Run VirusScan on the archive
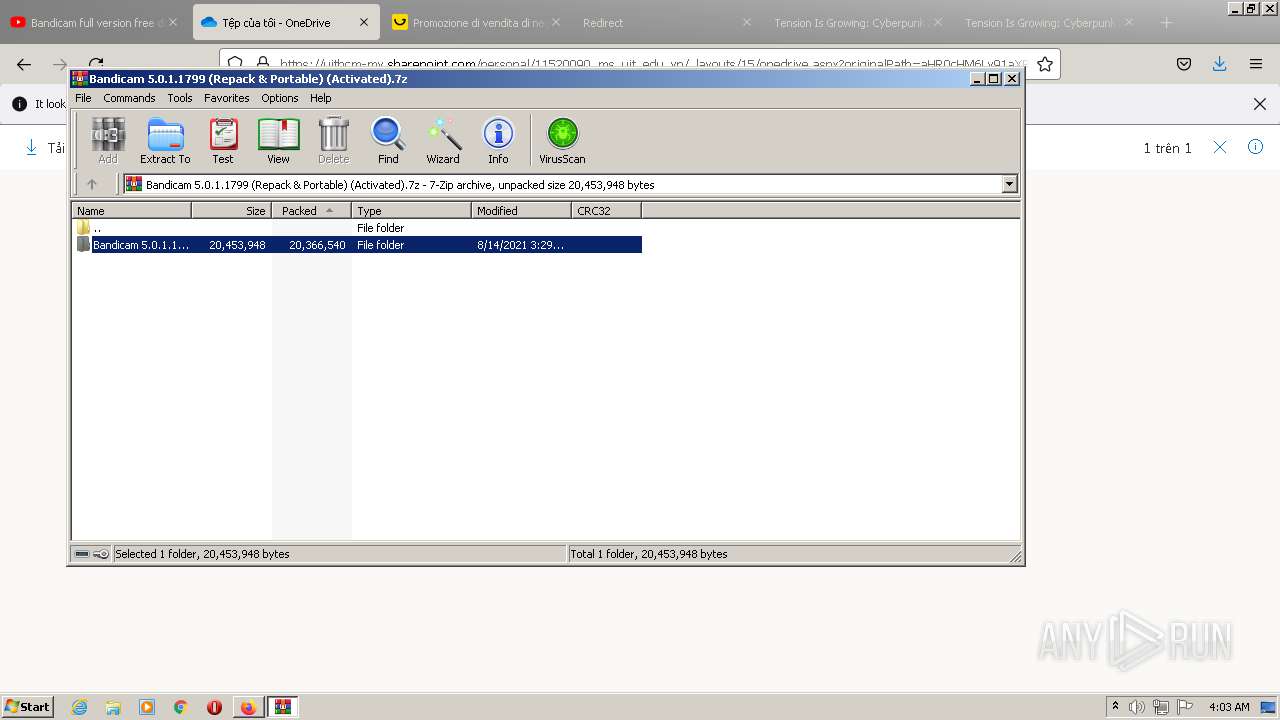This screenshot has width=1280, height=720. 562,140
